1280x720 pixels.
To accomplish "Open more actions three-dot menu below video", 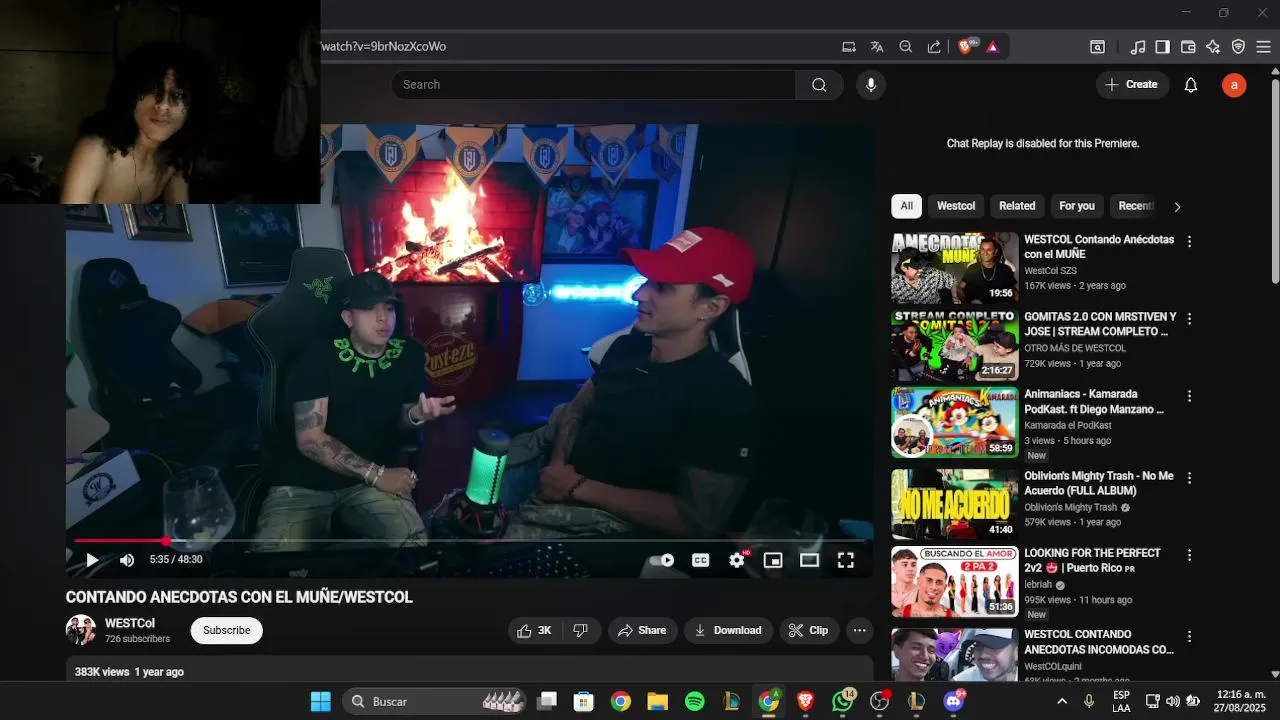I will pos(860,630).
